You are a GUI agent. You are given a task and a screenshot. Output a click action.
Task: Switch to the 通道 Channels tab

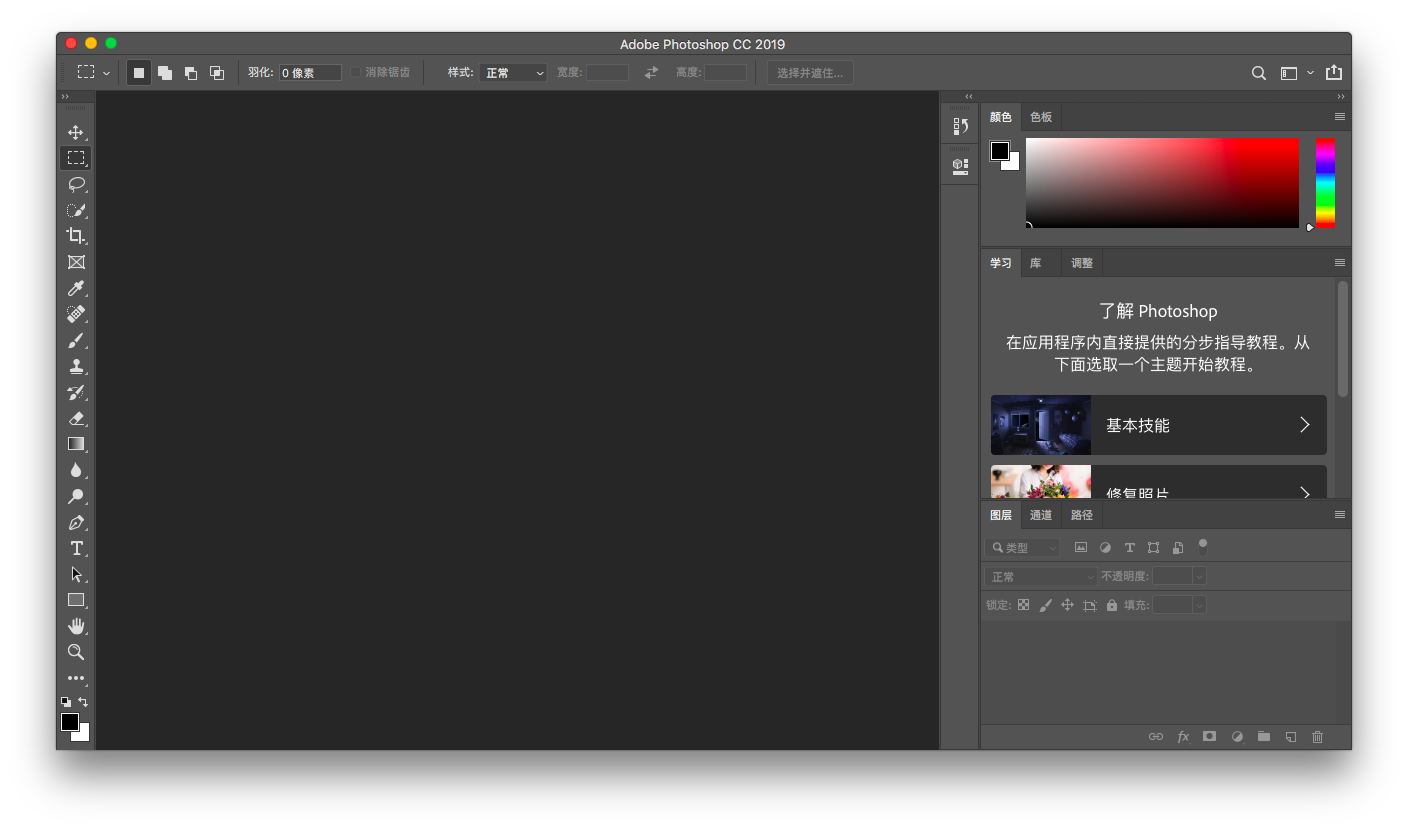click(1040, 515)
